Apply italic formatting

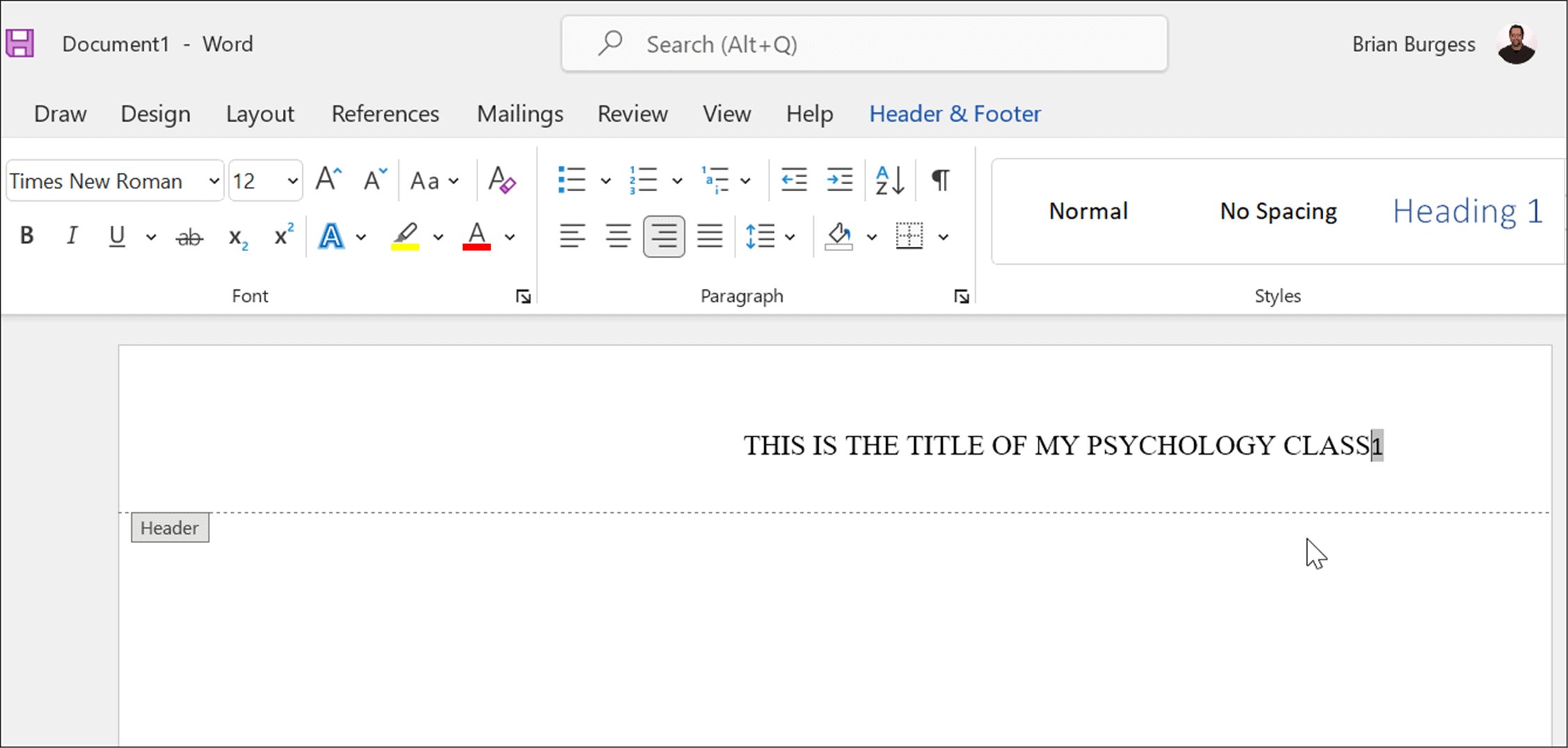point(72,236)
